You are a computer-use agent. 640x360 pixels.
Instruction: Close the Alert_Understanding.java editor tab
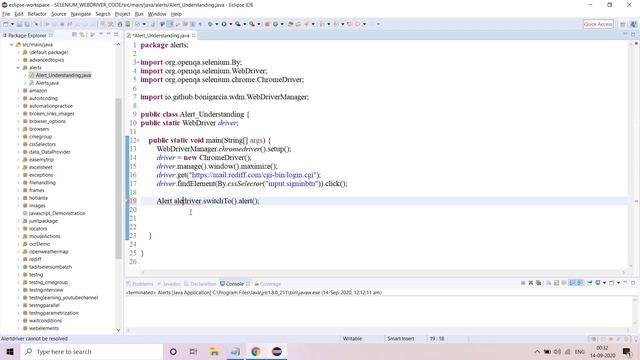click(194, 36)
